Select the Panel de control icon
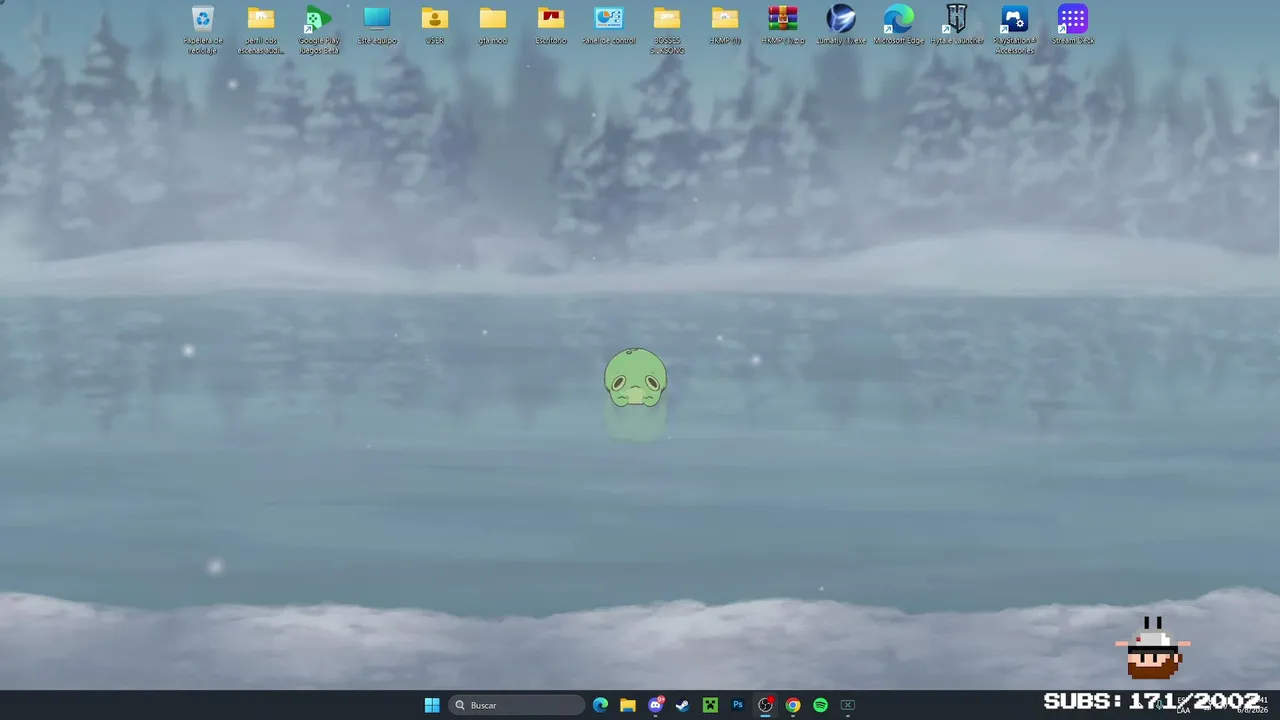 click(x=609, y=25)
